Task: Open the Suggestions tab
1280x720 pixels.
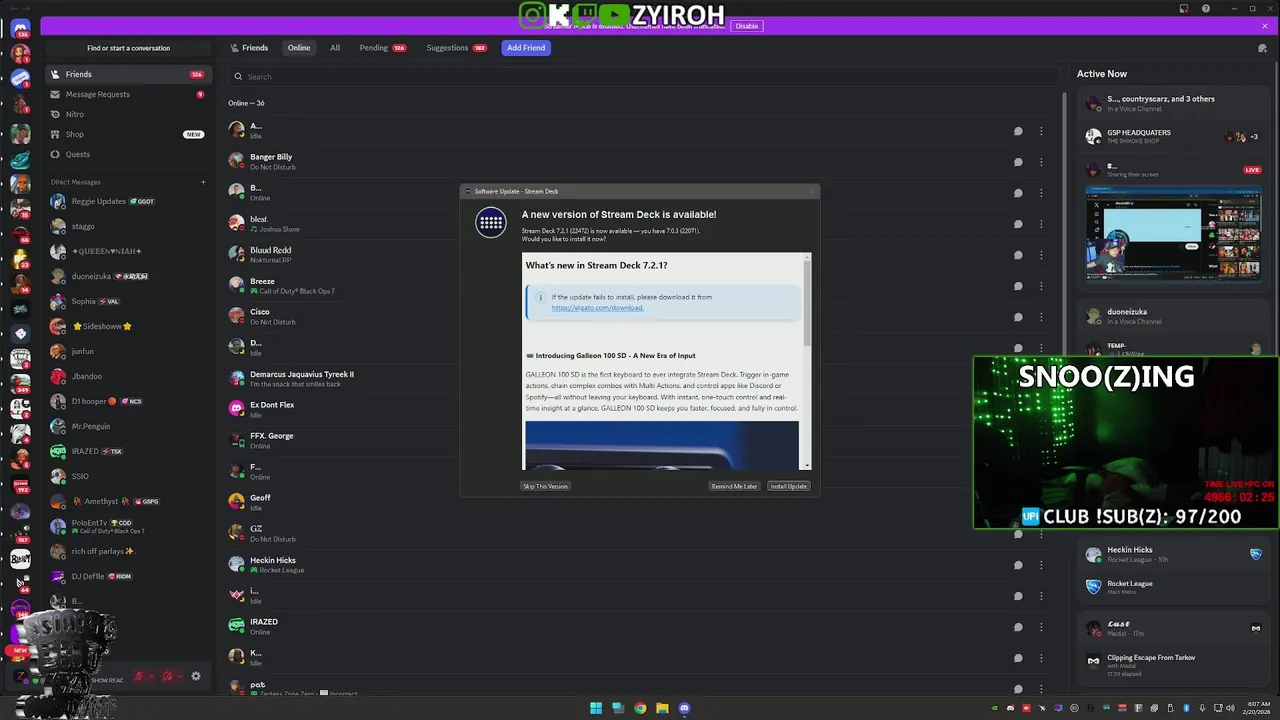Action: [x=456, y=48]
